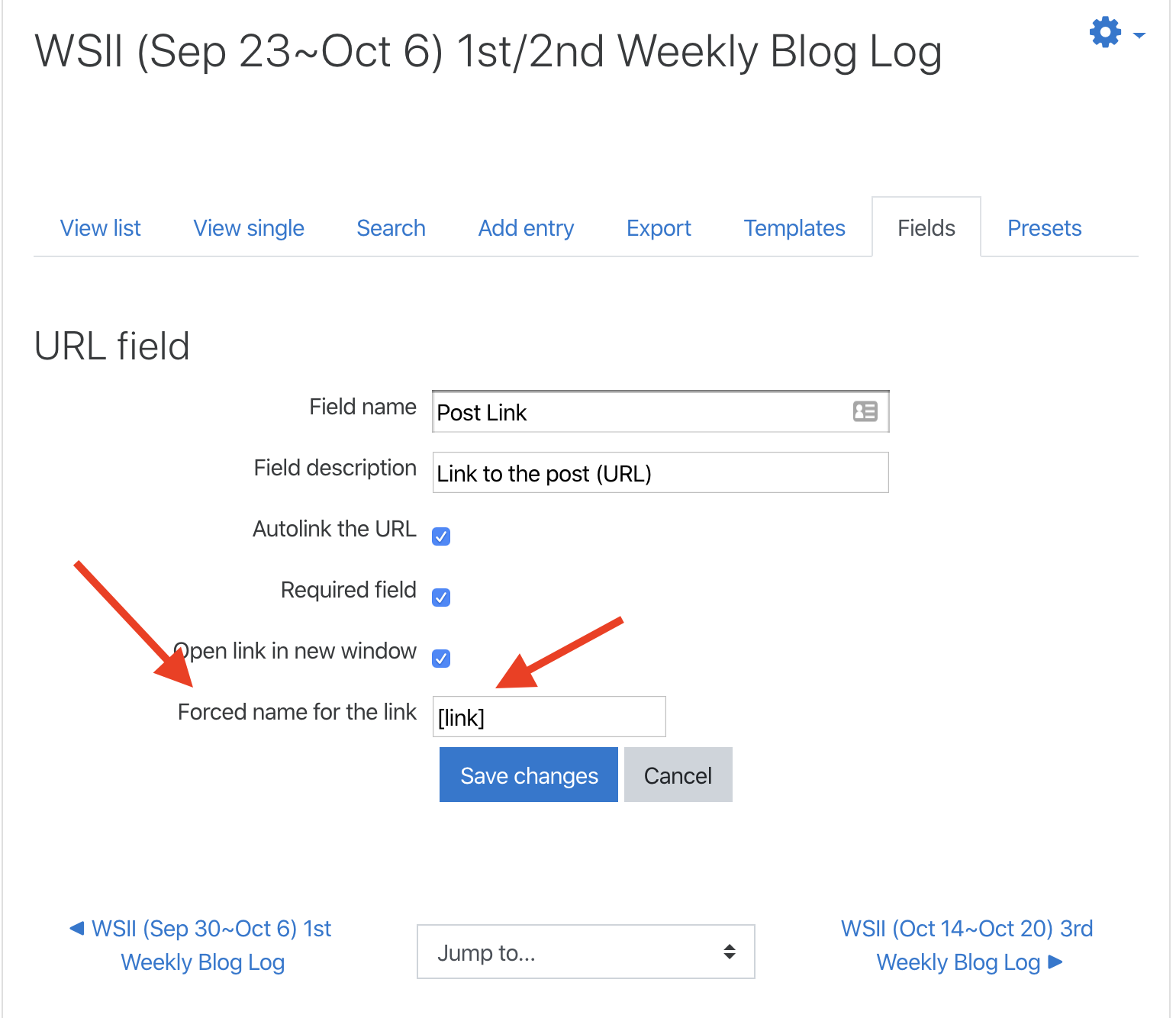Click the left arrow of previous activity link
This screenshot has height=1018, width=1176.
[77, 928]
